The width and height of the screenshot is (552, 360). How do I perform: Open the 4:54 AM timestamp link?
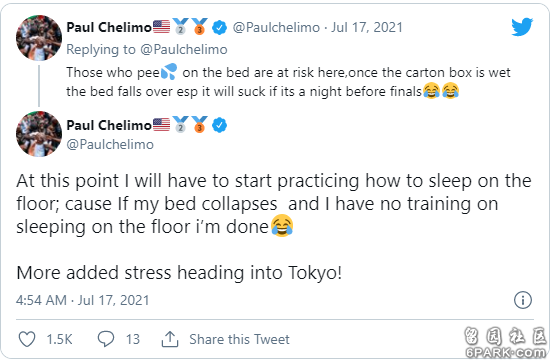pos(82,300)
